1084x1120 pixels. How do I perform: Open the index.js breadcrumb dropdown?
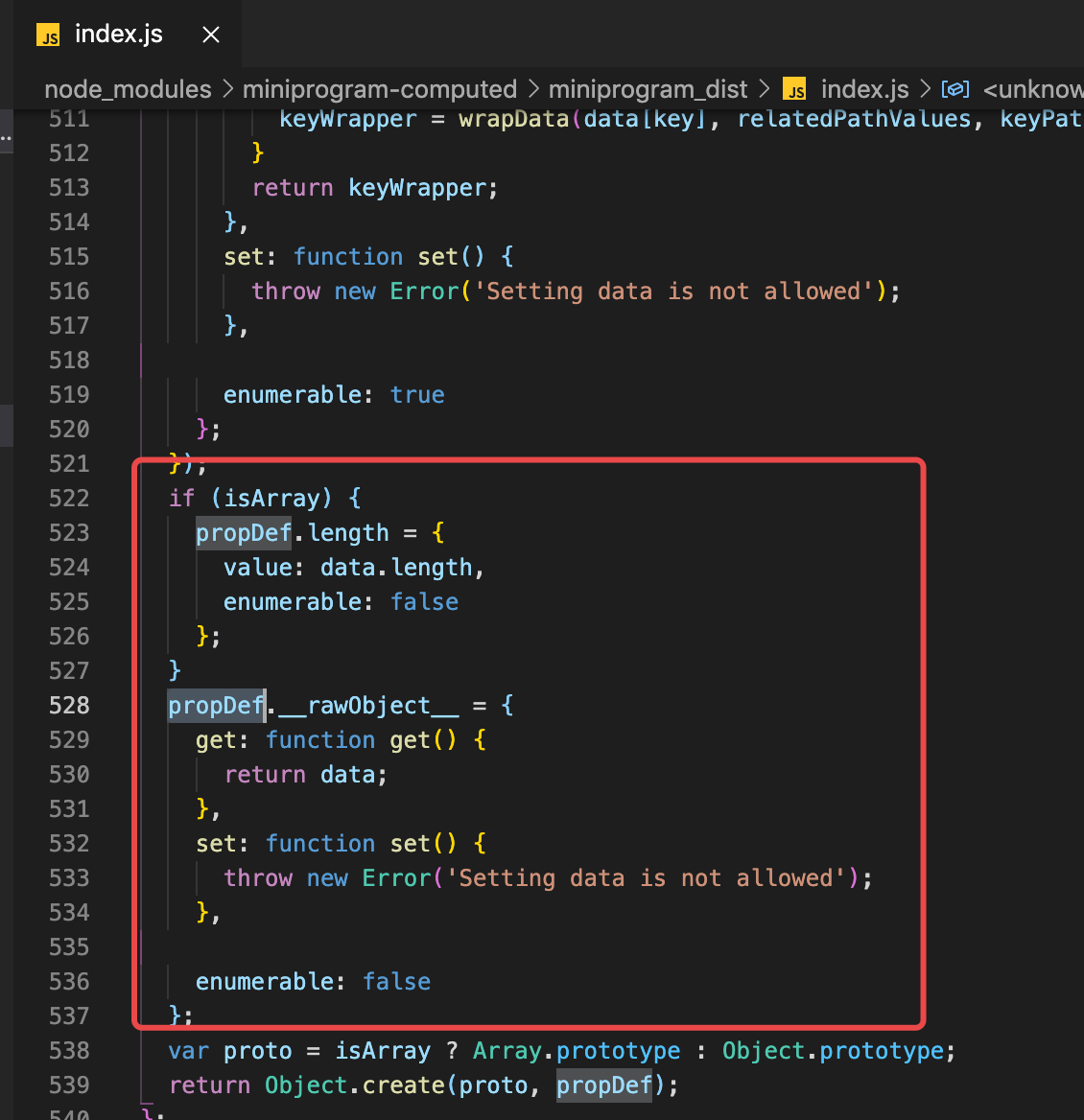point(863,89)
